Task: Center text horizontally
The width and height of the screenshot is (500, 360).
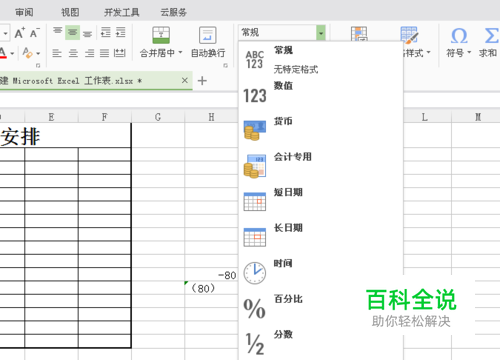Action: (x=73, y=53)
